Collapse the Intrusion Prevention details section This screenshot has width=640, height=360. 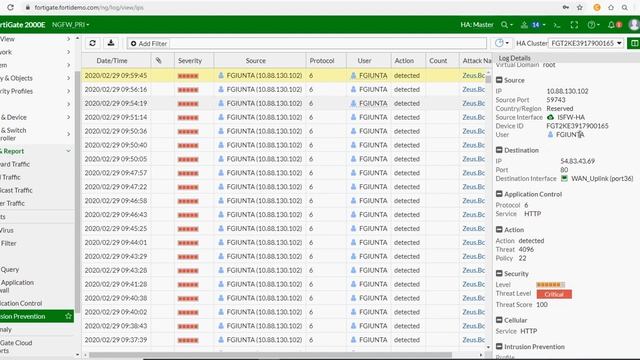499,346
